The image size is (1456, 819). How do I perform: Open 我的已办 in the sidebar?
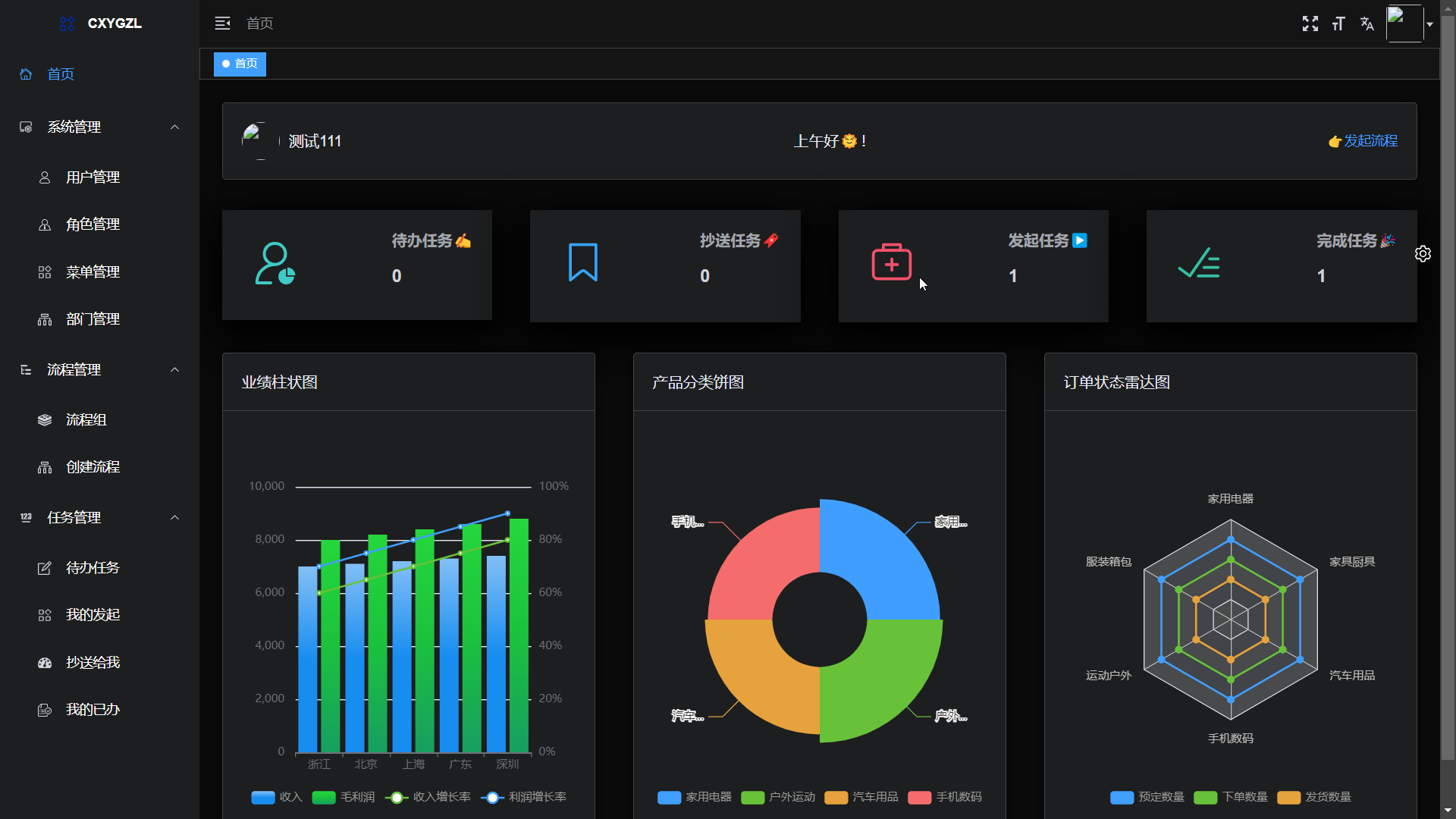99,710
